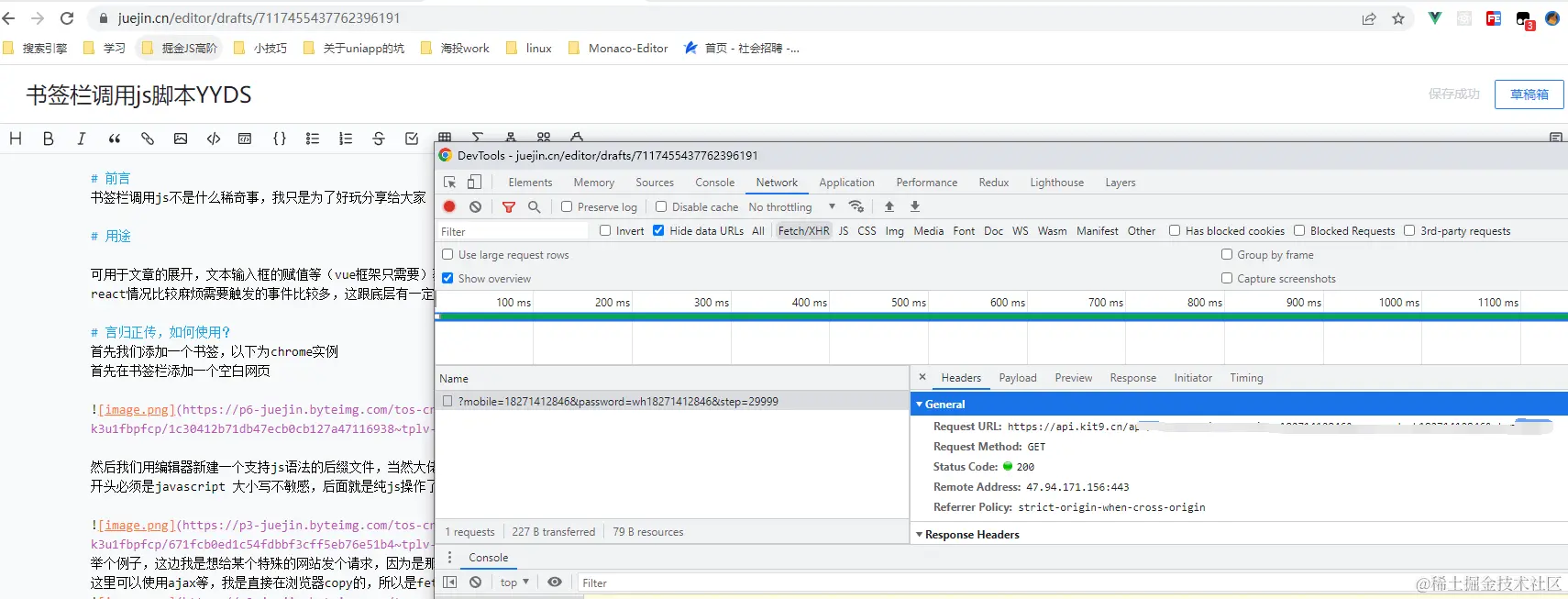Screen dimensions: 1568x599
Task: Stop recording the network log
Action: tap(449, 207)
